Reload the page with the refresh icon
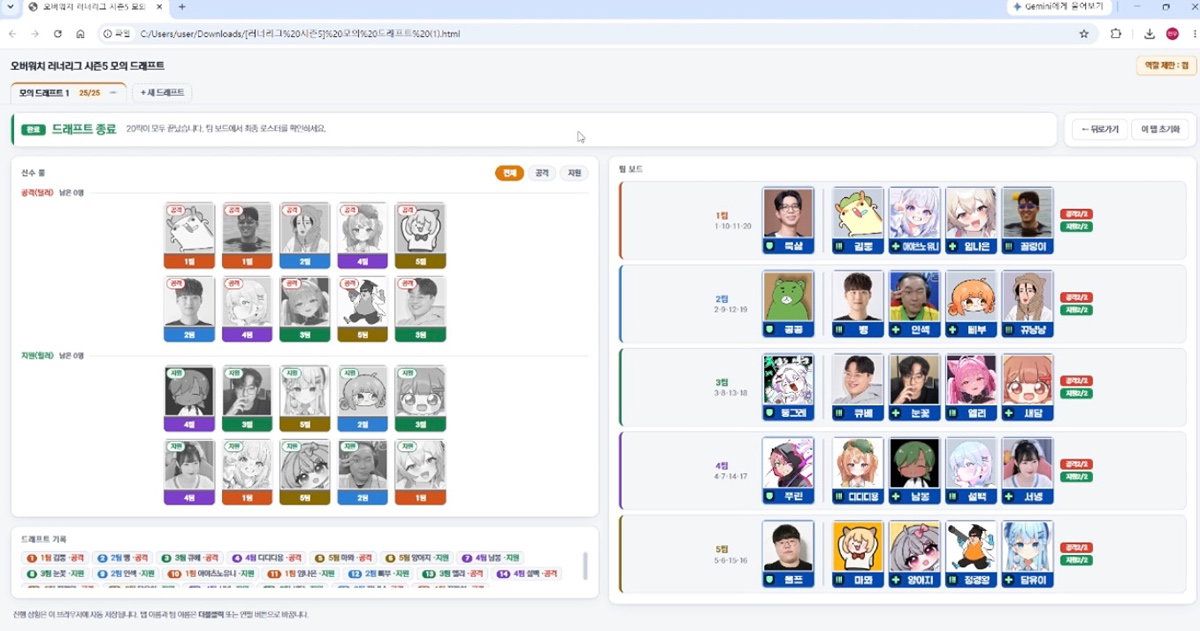1200x631 pixels. coord(57,34)
